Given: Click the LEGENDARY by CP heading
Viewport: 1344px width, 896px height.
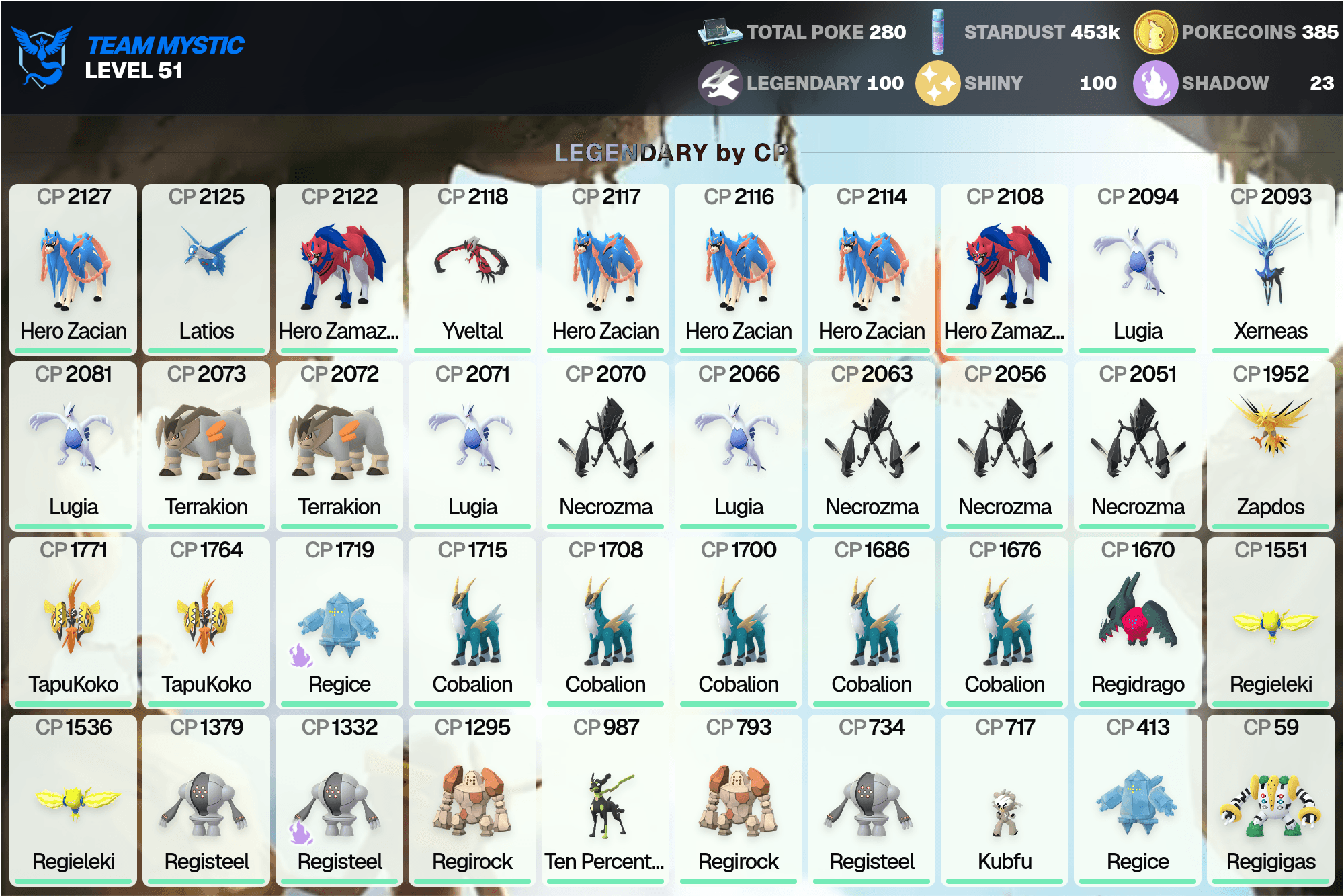Looking at the screenshot, I should pyautogui.click(x=671, y=152).
